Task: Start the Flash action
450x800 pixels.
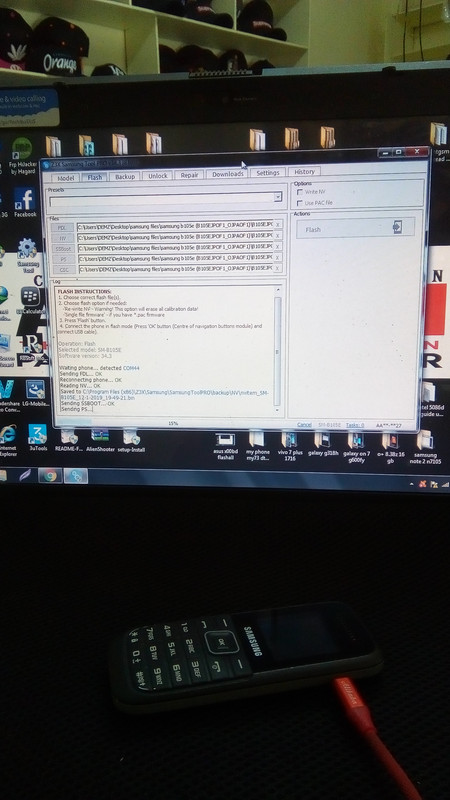Action: 356,228
